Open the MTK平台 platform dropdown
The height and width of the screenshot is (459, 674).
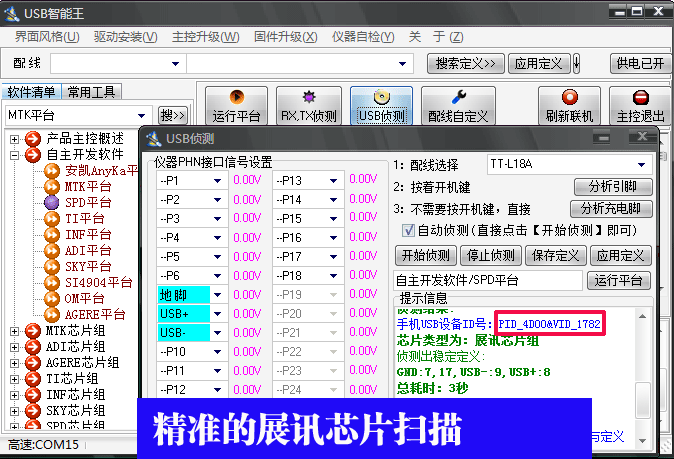coord(141,116)
